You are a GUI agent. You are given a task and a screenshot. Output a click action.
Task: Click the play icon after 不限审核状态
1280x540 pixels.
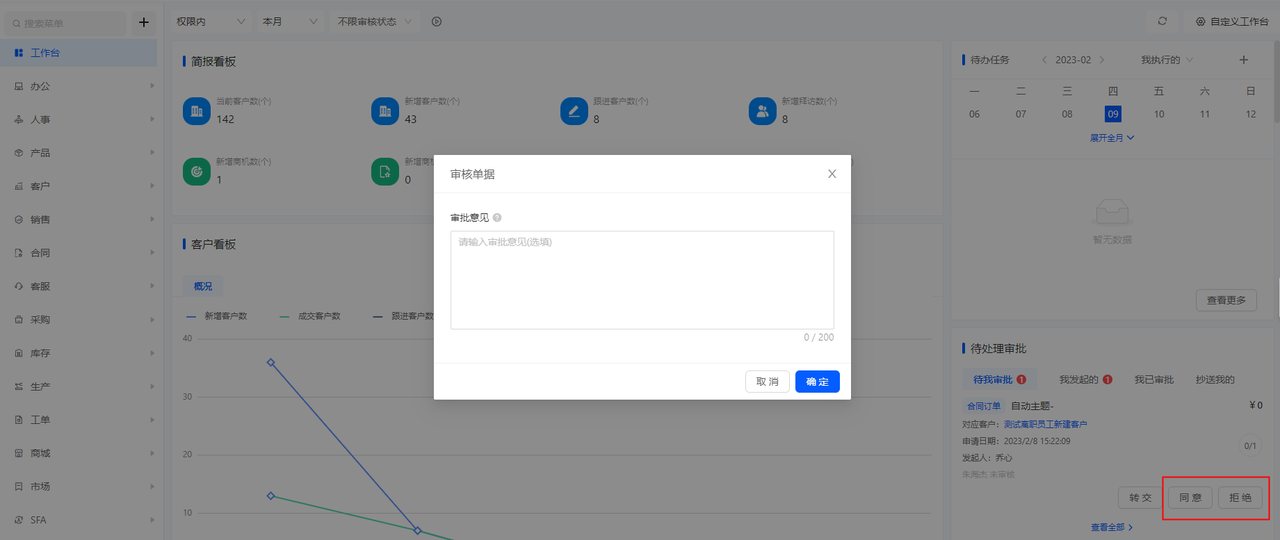click(437, 21)
